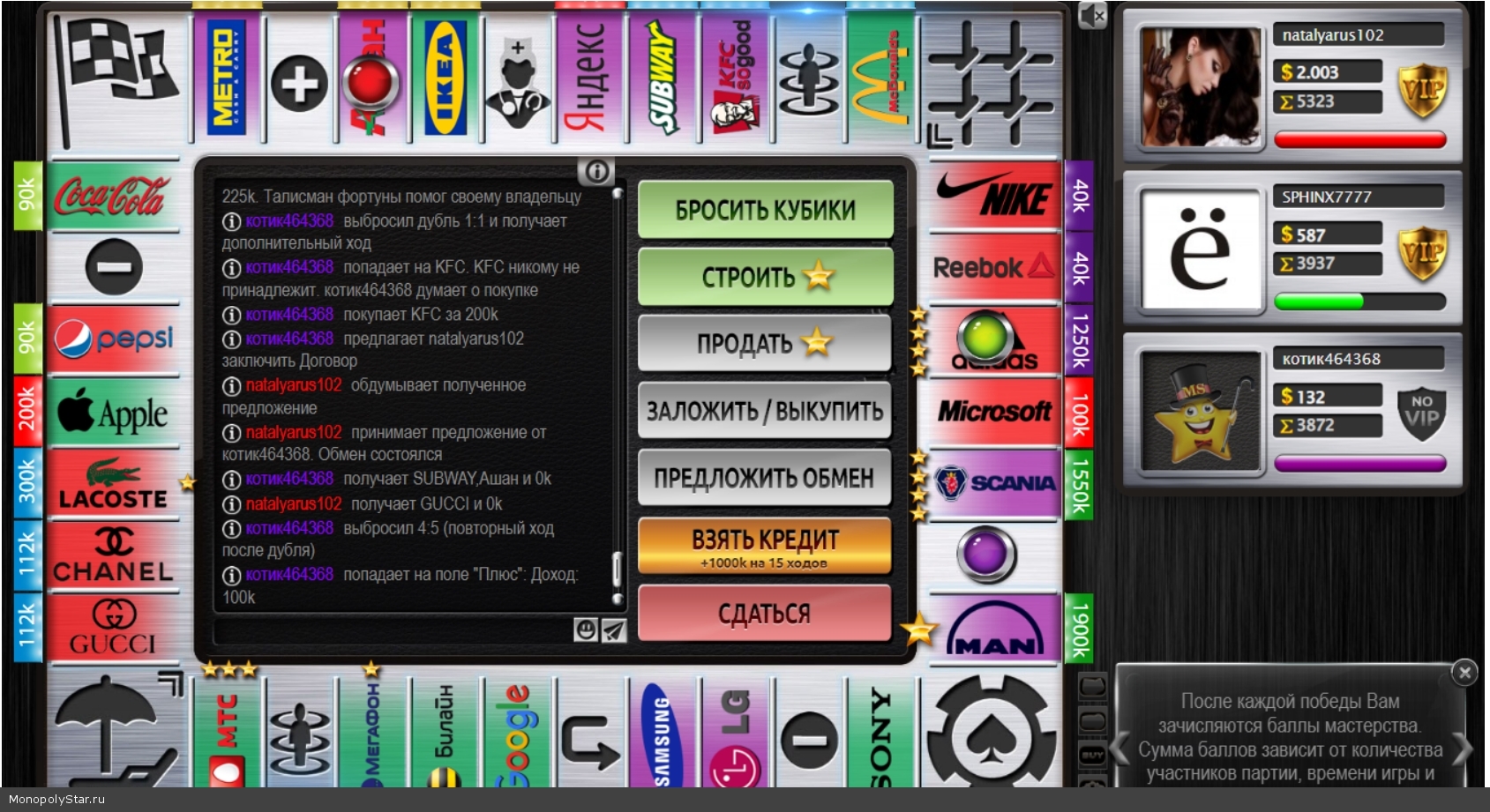
Task: Click the Microsoft board tile
Action: [995, 412]
